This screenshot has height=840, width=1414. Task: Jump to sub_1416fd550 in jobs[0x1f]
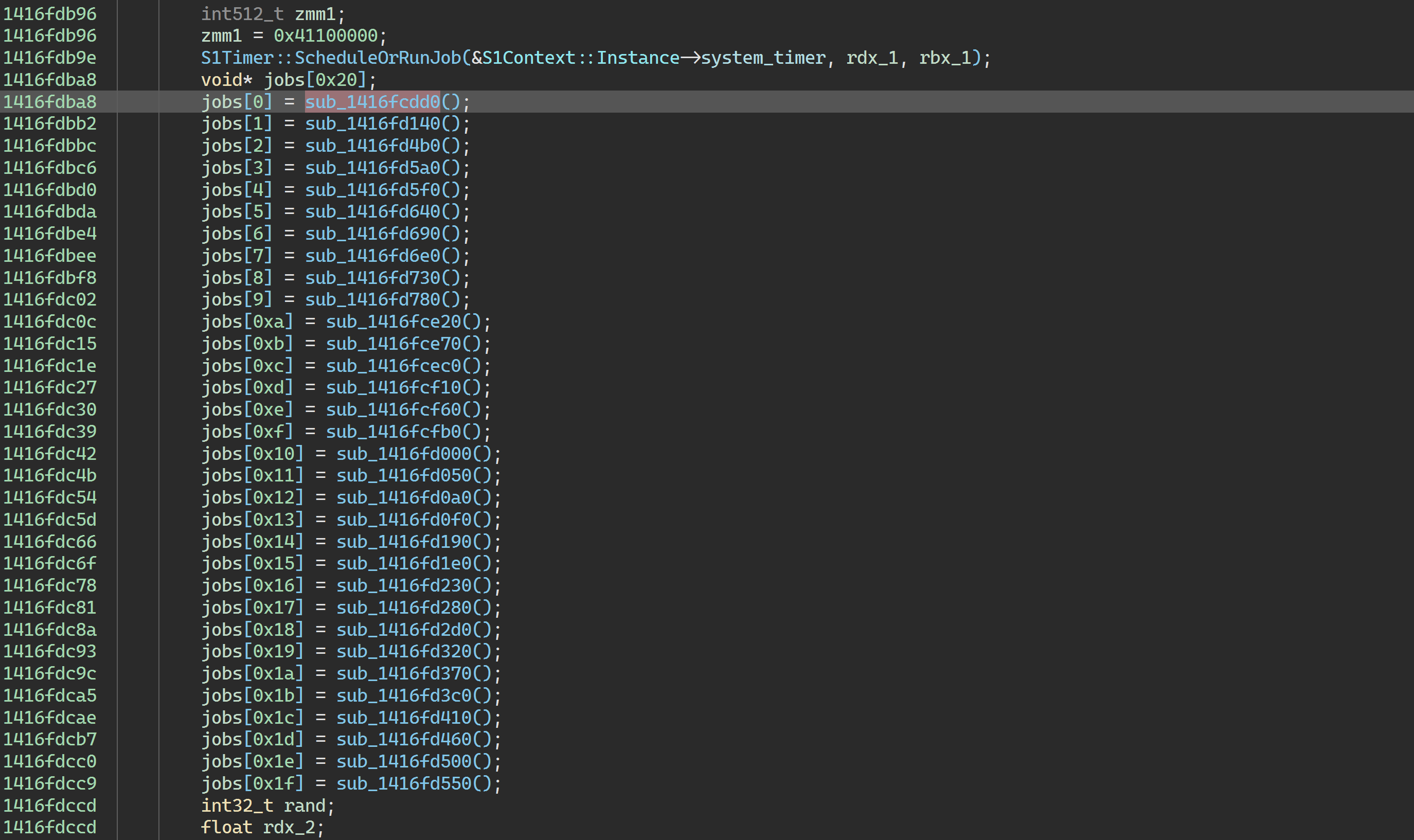[404, 783]
